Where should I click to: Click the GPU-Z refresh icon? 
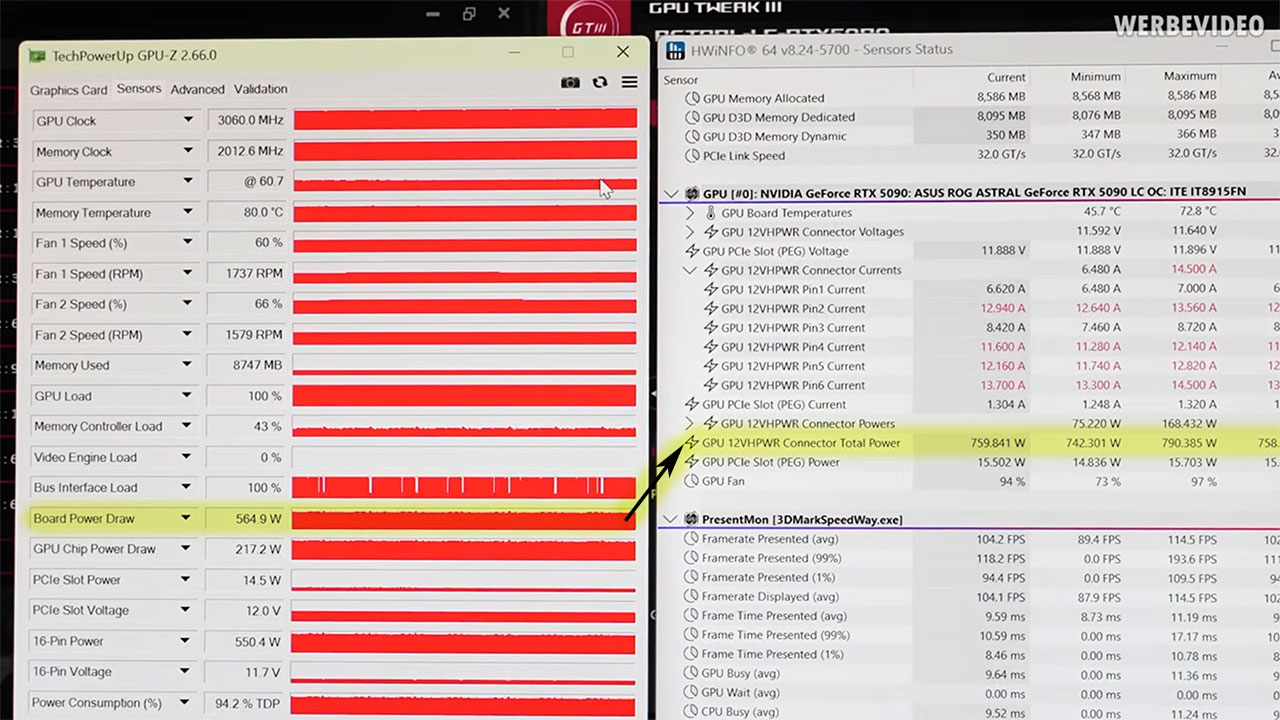coord(600,82)
